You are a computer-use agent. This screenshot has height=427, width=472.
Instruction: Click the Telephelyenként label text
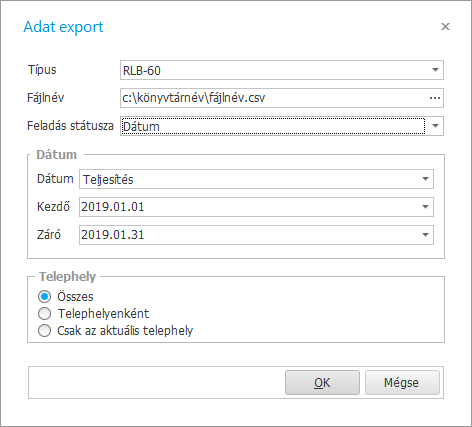[103, 314]
